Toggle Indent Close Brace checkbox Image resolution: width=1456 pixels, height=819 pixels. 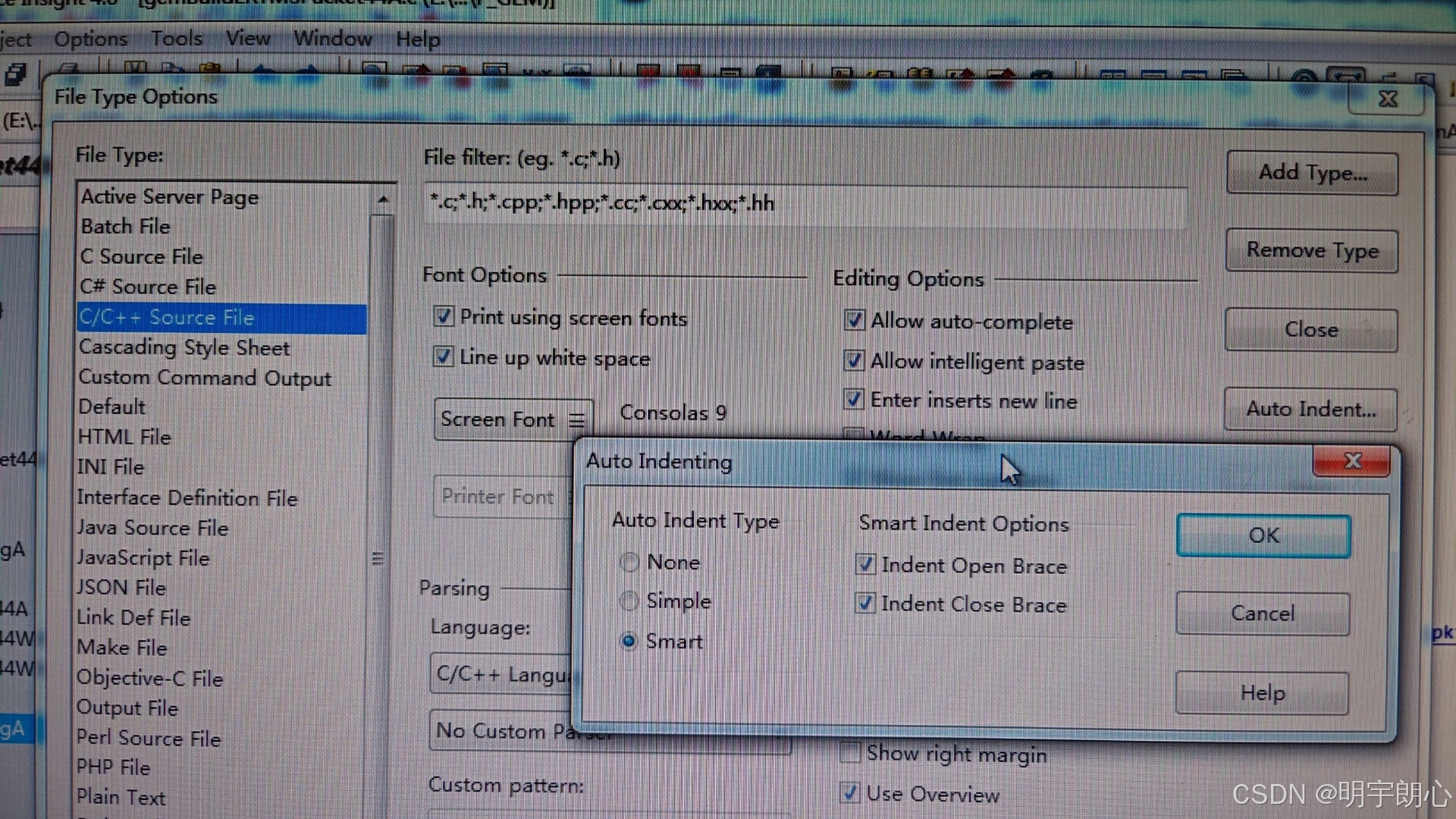click(865, 604)
